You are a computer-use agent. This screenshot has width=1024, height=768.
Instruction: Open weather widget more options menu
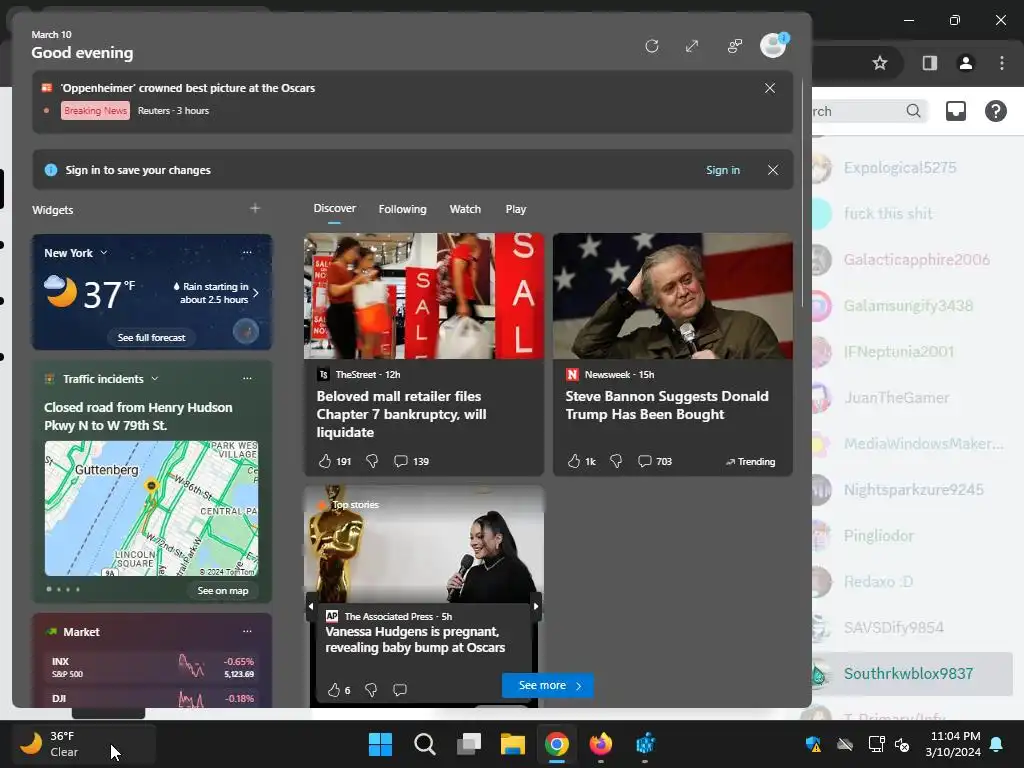click(x=247, y=252)
